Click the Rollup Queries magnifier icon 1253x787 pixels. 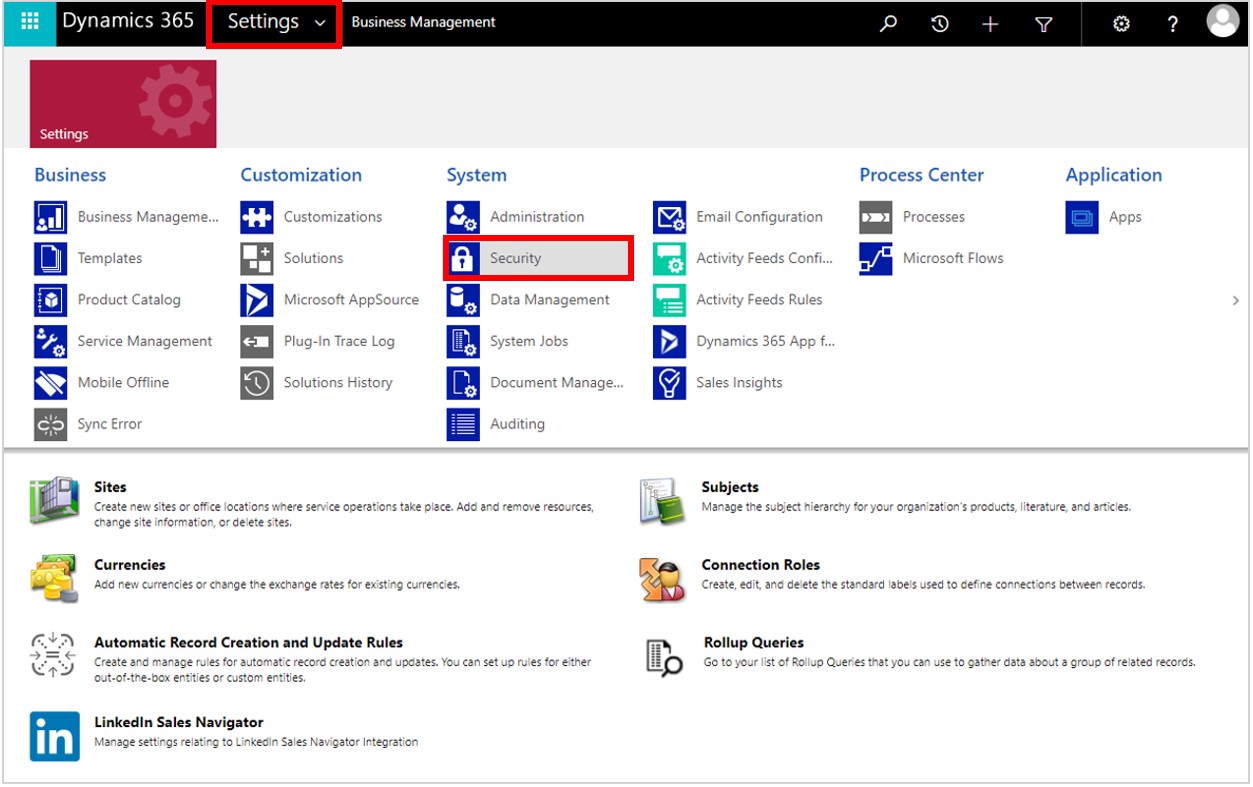664,657
